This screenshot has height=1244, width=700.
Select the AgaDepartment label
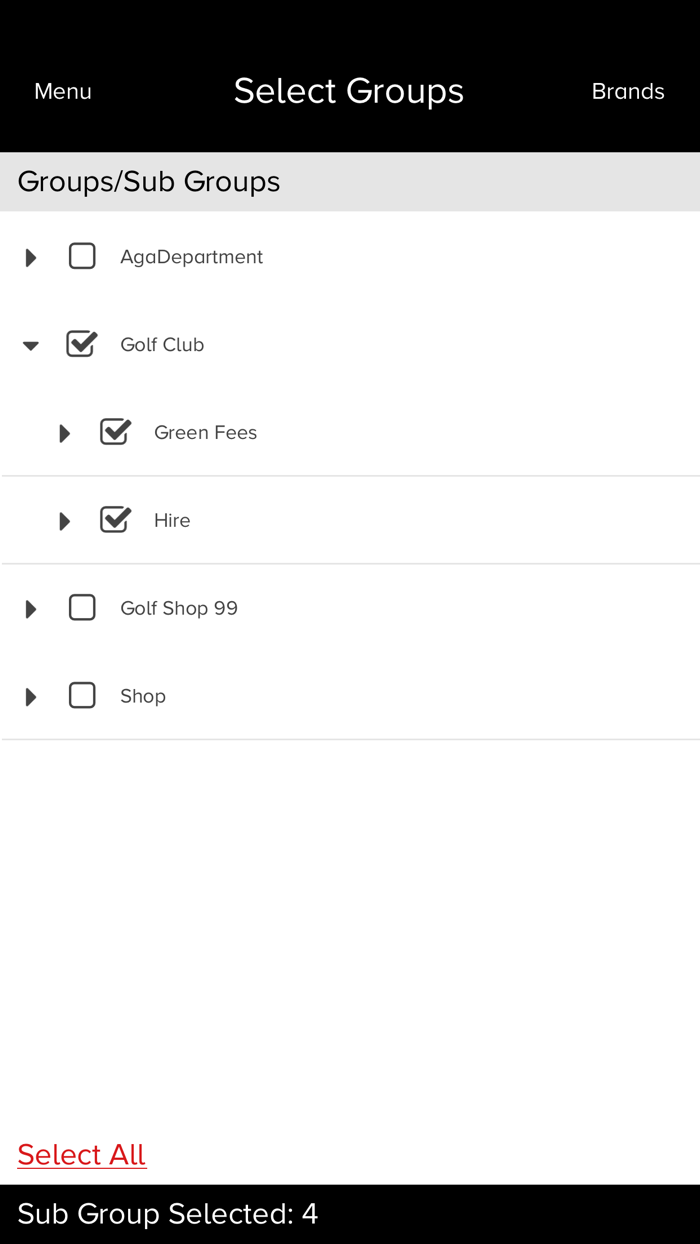click(191, 257)
